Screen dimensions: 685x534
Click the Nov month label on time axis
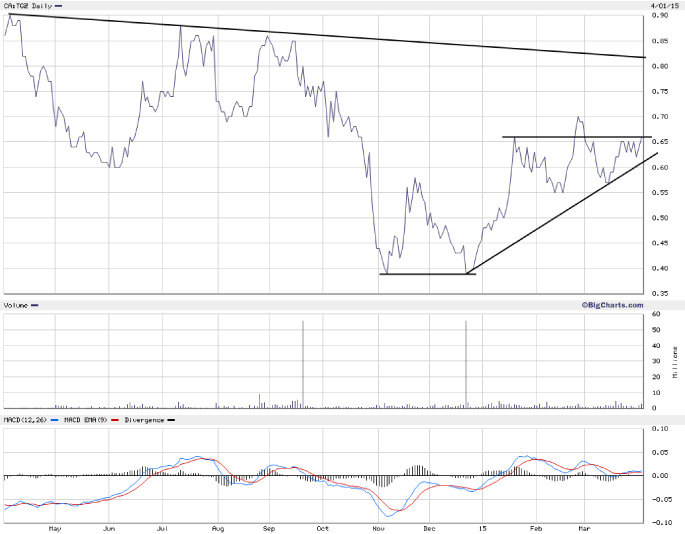click(377, 527)
